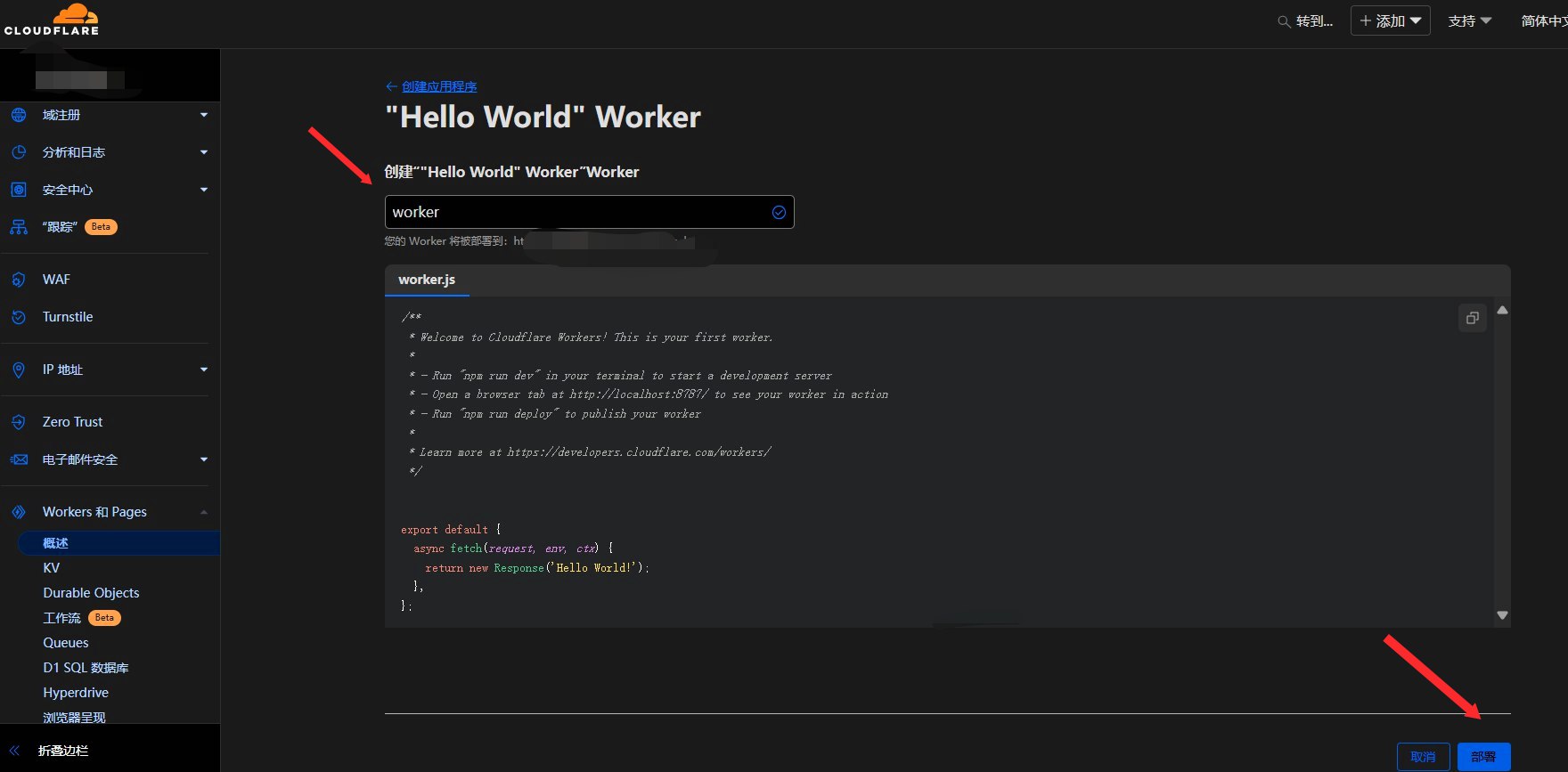Open the WAF sidebar link
Viewport: 1568px width, 772px height.
tap(56, 280)
